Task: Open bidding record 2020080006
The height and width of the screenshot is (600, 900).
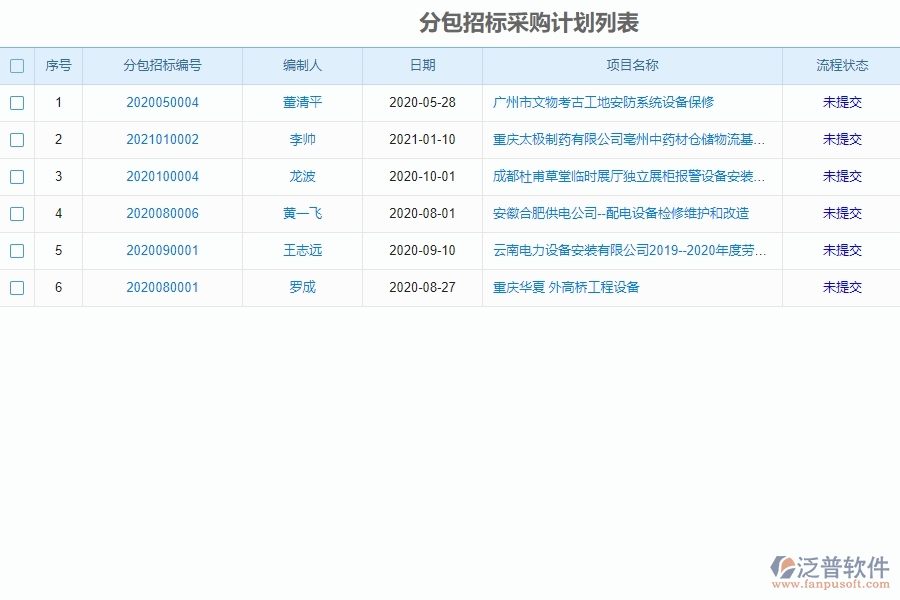Action: pyautogui.click(x=162, y=213)
